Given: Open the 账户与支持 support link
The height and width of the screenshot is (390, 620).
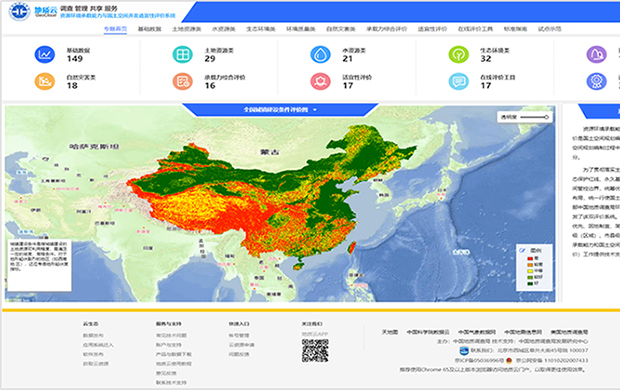Looking at the screenshot, I should click(x=168, y=345).
